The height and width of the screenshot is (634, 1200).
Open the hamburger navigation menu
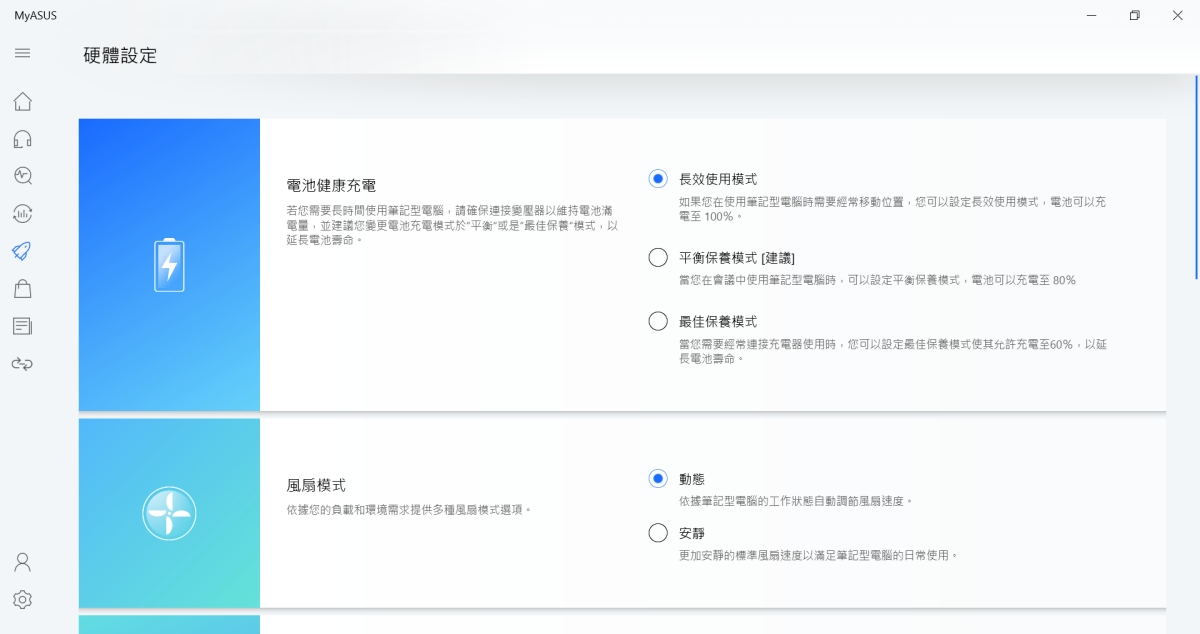tap(22, 53)
